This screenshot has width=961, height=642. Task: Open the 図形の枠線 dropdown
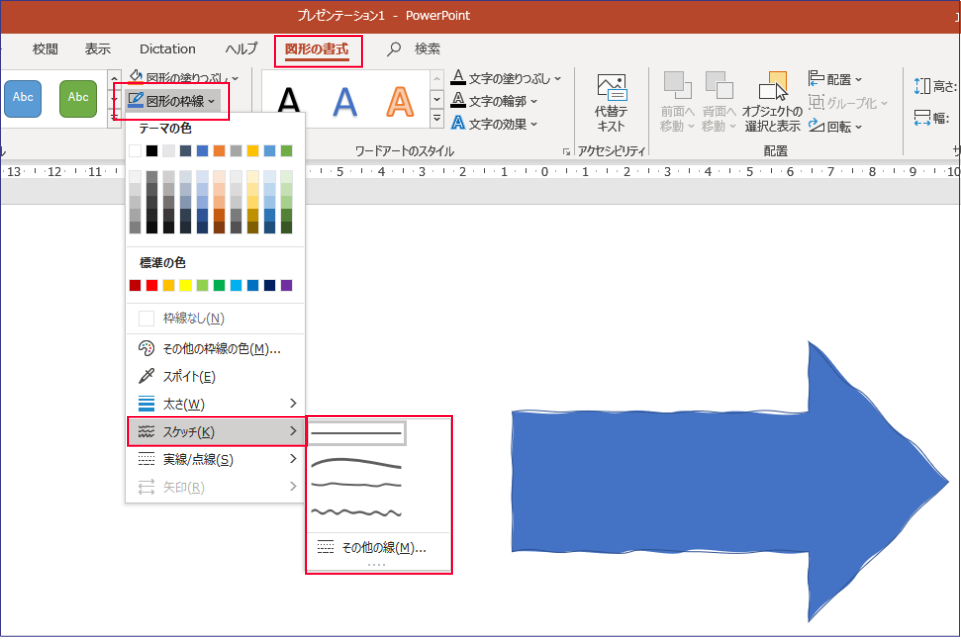point(171,101)
